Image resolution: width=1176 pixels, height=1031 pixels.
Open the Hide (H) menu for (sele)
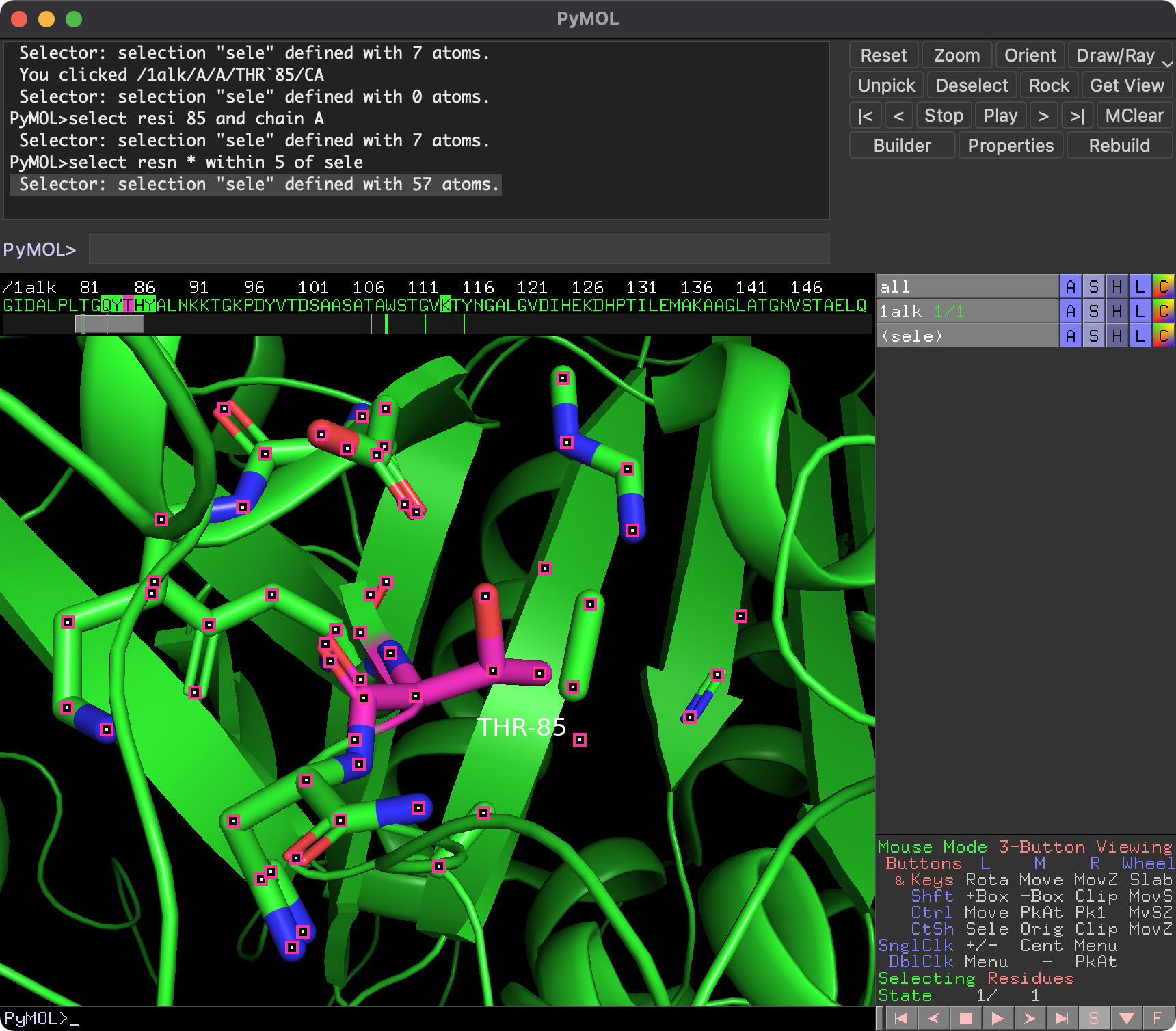coord(1117,335)
